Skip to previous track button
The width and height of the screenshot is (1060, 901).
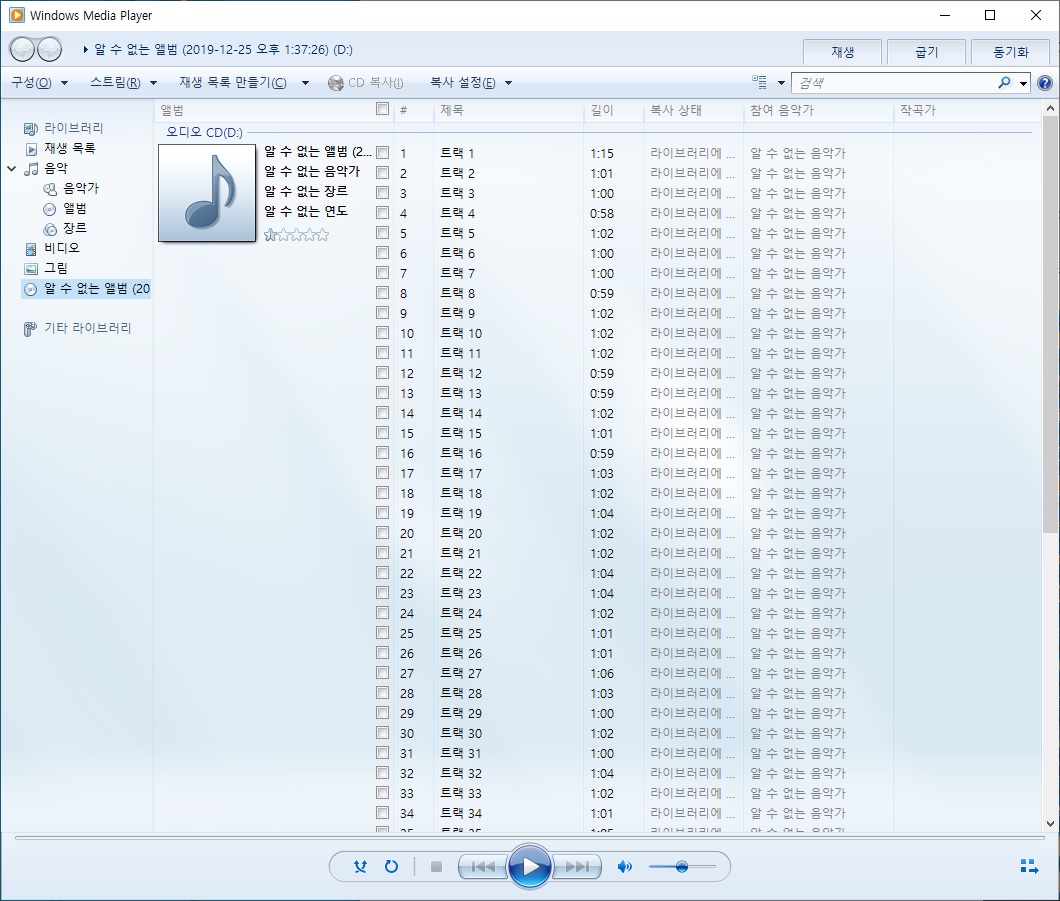coord(483,867)
